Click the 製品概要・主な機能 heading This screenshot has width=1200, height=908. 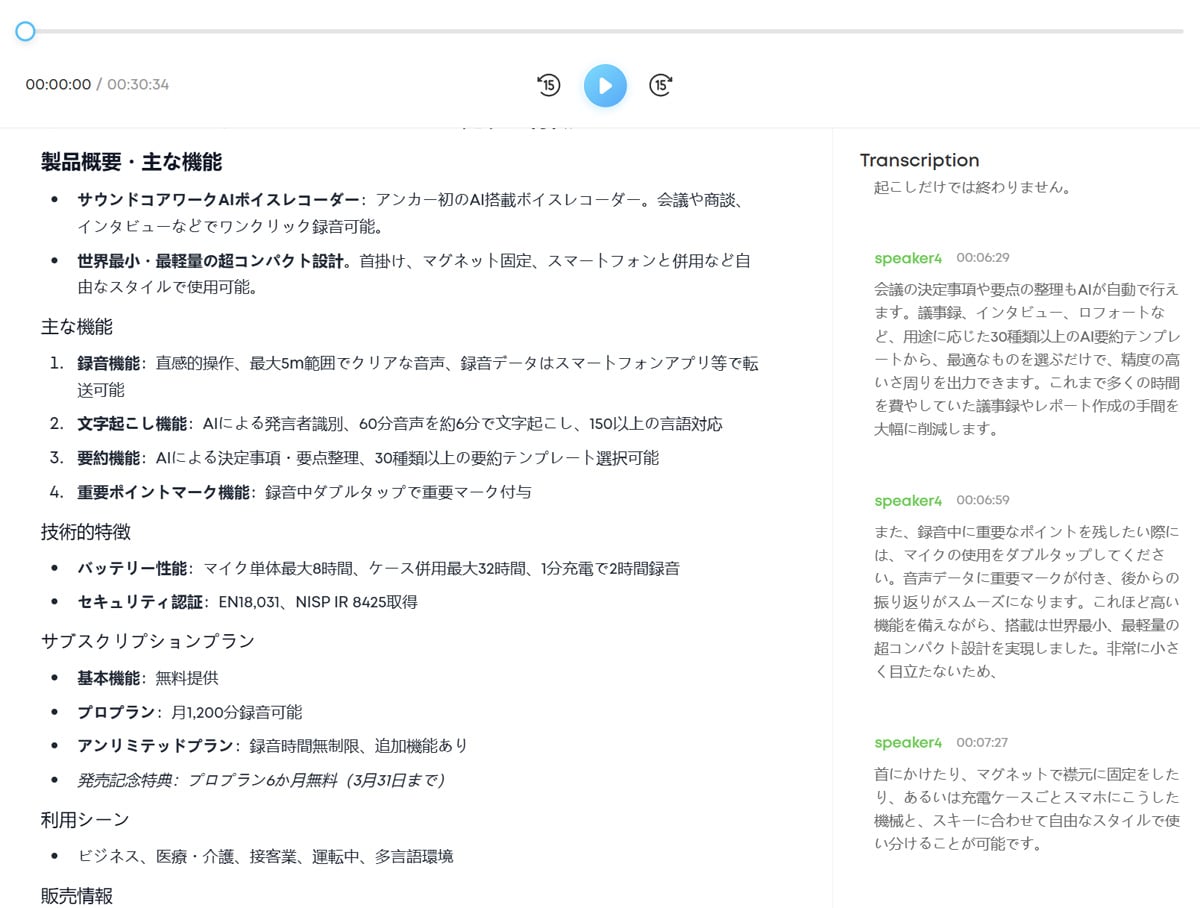point(131,162)
